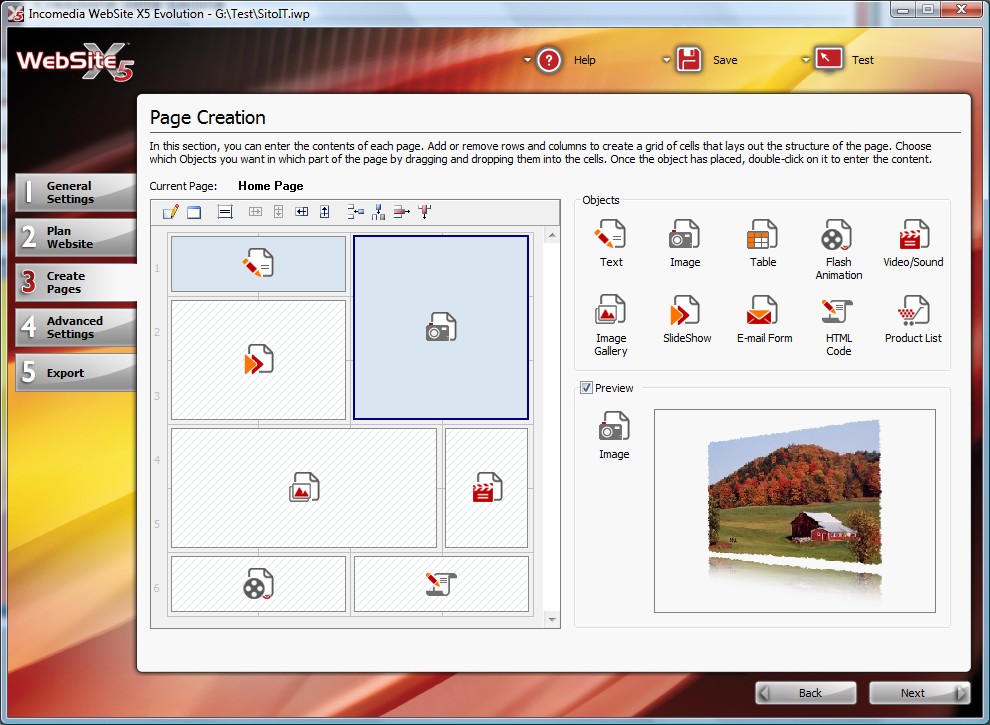The height and width of the screenshot is (725, 990).
Task: Click the barn landscape preview thumbnail
Action: pyautogui.click(x=794, y=510)
